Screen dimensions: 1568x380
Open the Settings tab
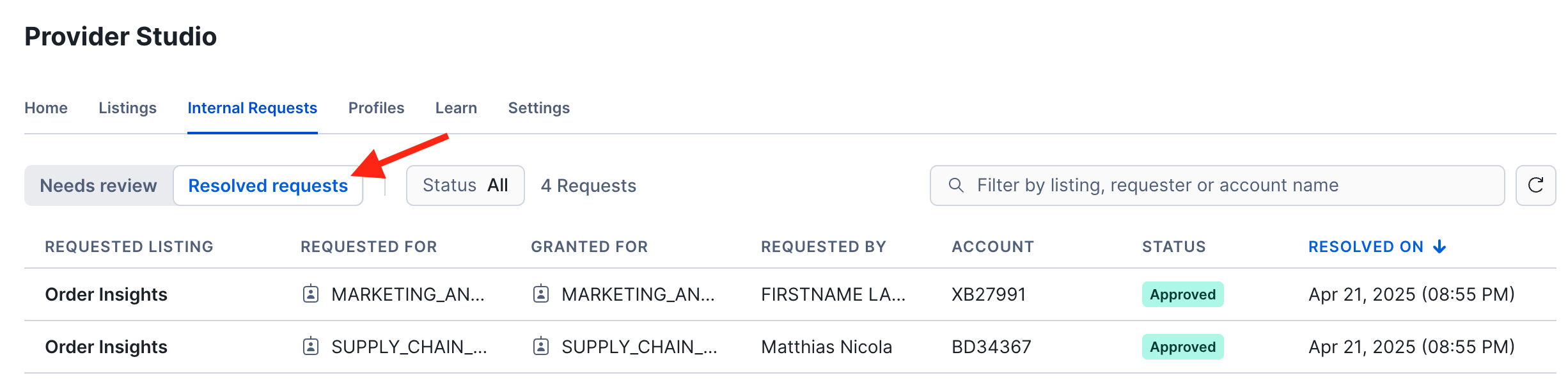pyautogui.click(x=538, y=108)
